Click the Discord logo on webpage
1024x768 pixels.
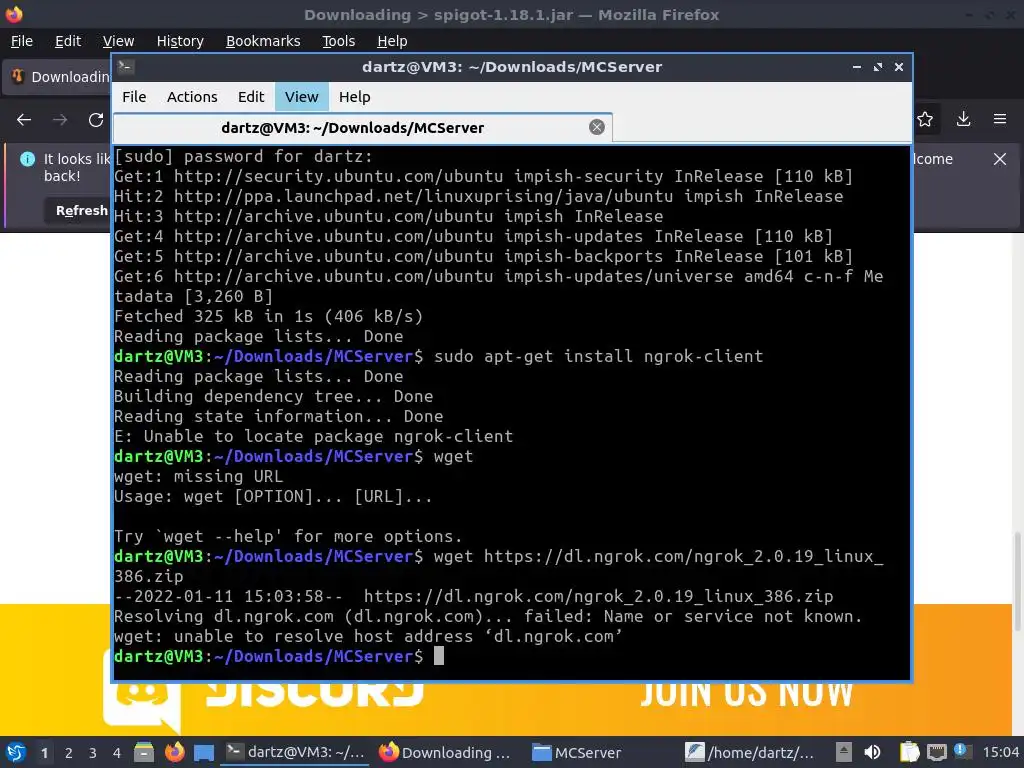pos(142,692)
